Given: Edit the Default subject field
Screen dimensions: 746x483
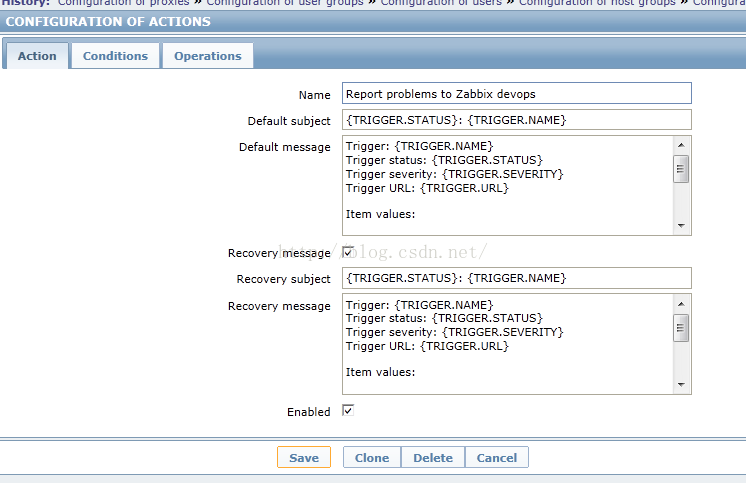Looking at the screenshot, I should pos(517,119).
